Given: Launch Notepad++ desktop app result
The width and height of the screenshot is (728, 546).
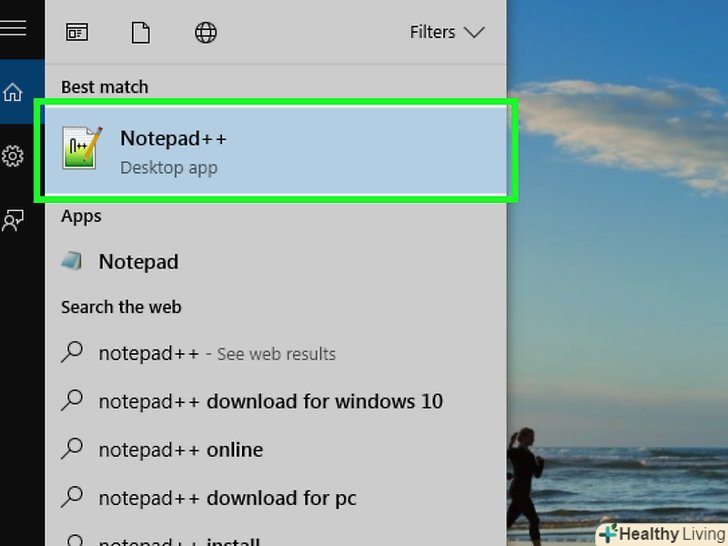Looking at the screenshot, I should 276,150.
